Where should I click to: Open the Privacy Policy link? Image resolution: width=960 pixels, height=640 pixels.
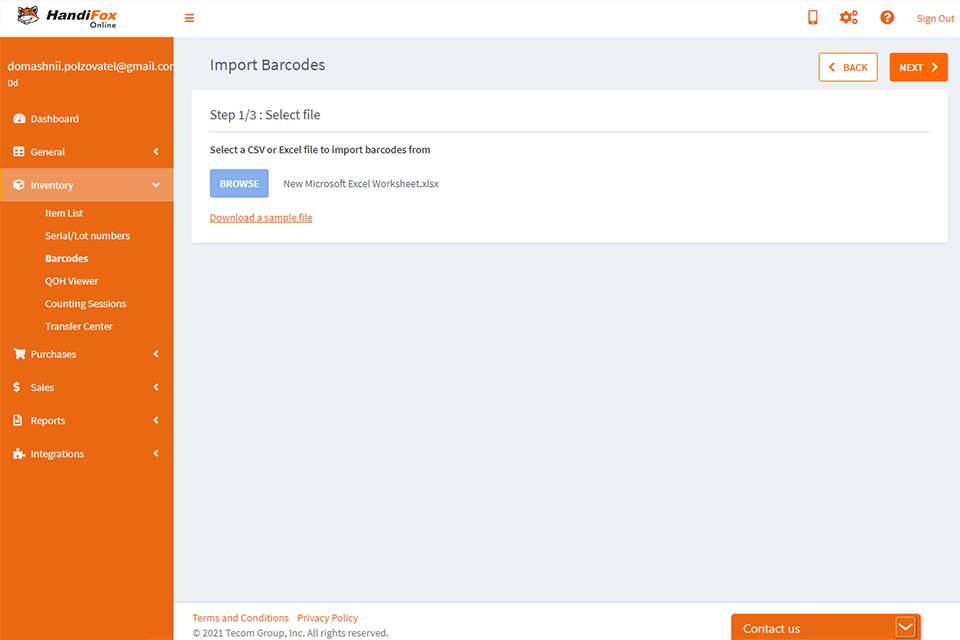point(328,617)
